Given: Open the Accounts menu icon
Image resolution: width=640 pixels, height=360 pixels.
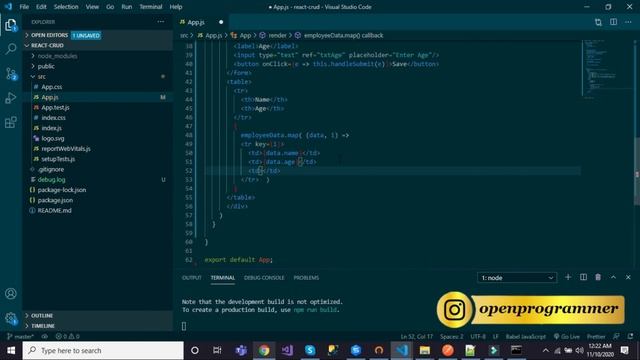Looking at the screenshot, I should pos(11,293).
